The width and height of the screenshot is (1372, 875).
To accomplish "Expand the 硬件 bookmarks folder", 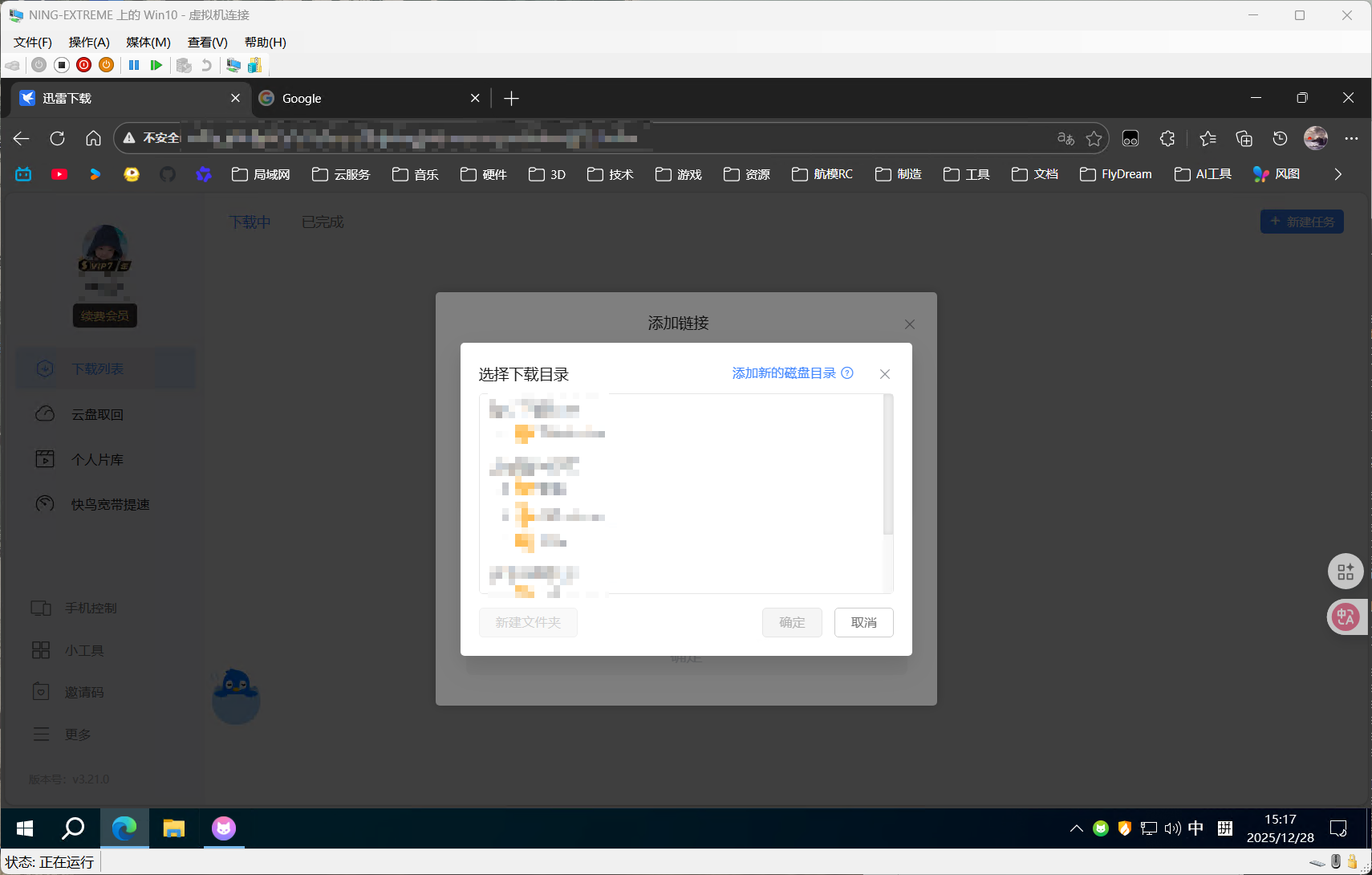I will [484, 174].
